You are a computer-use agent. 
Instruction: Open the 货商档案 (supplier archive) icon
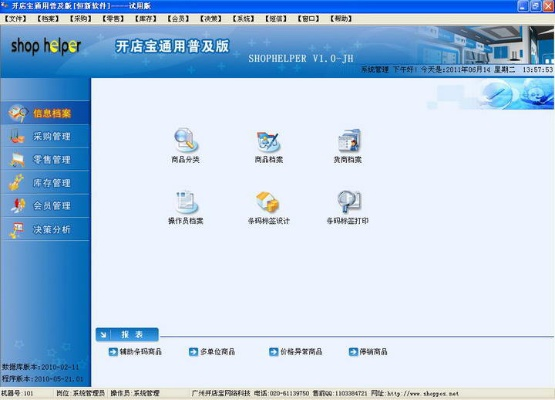pos(348,145)
